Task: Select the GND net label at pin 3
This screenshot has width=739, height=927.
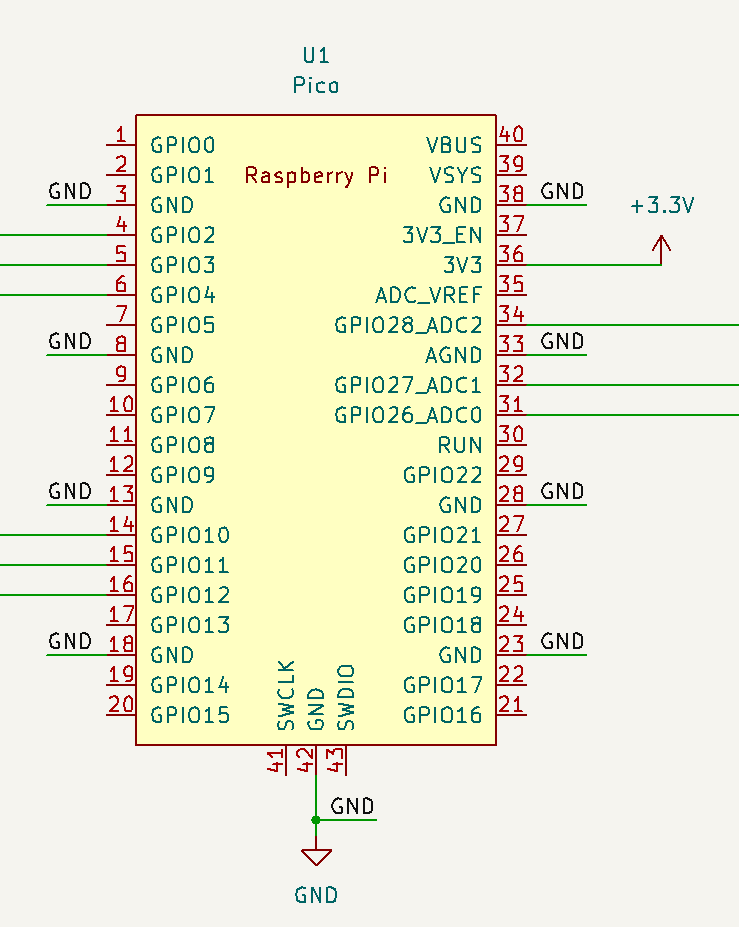Action: pyautogui.click(x=70, y=192)
